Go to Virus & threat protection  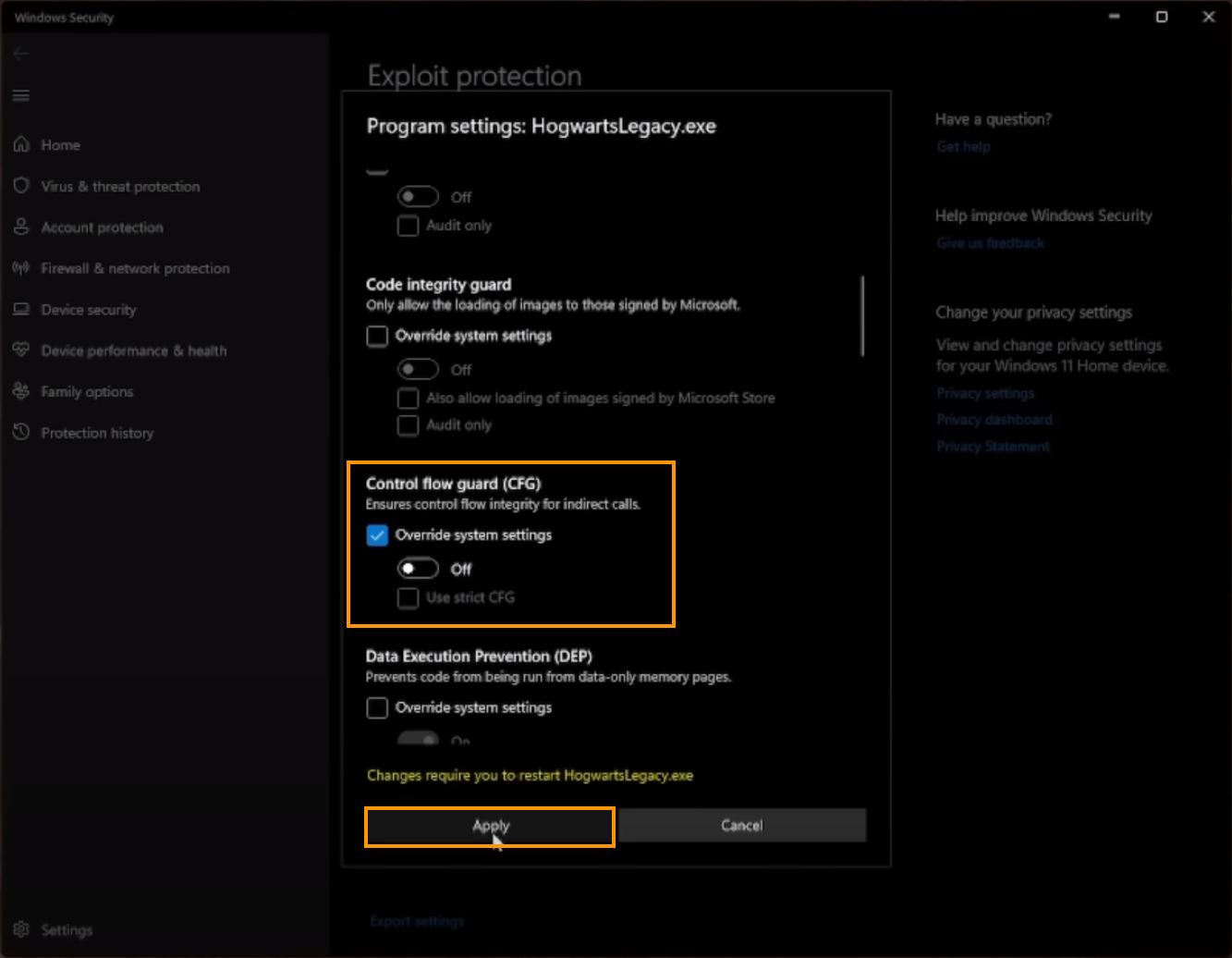pos(120,186)
